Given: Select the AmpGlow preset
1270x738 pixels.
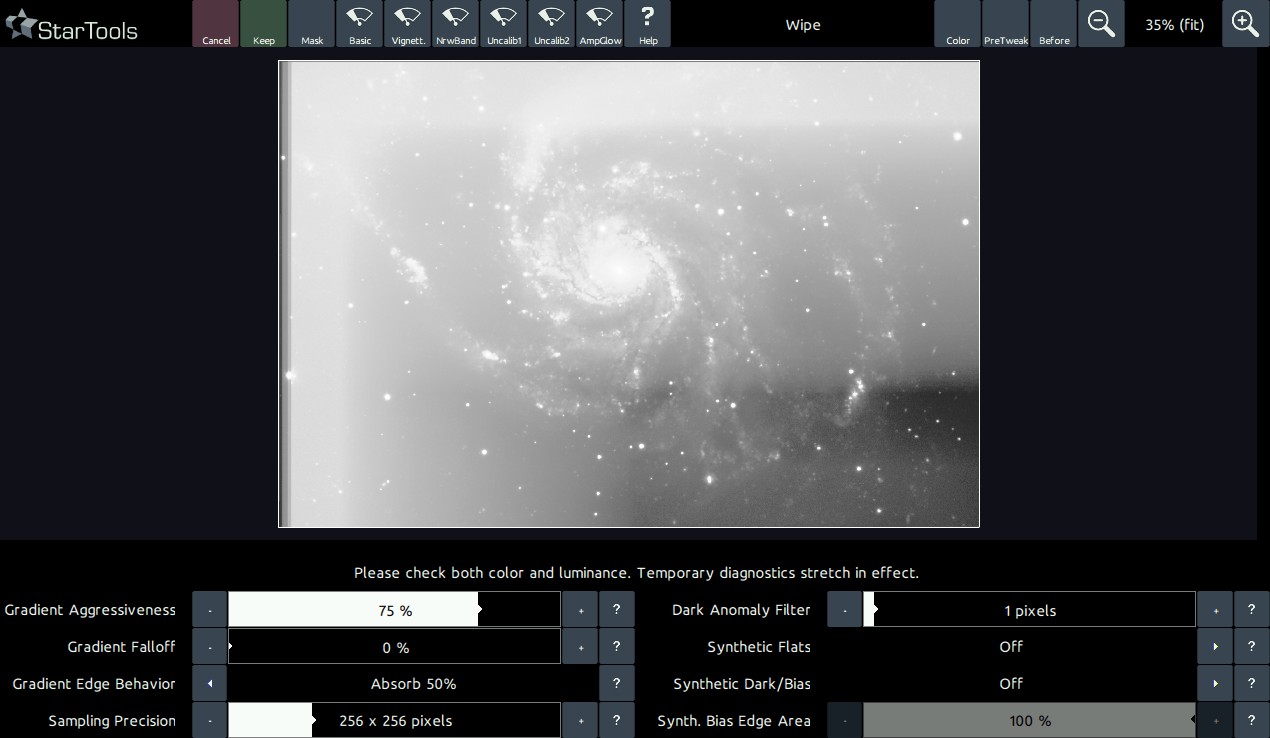Looking at the screenshot, I should [x=599, y=24].
